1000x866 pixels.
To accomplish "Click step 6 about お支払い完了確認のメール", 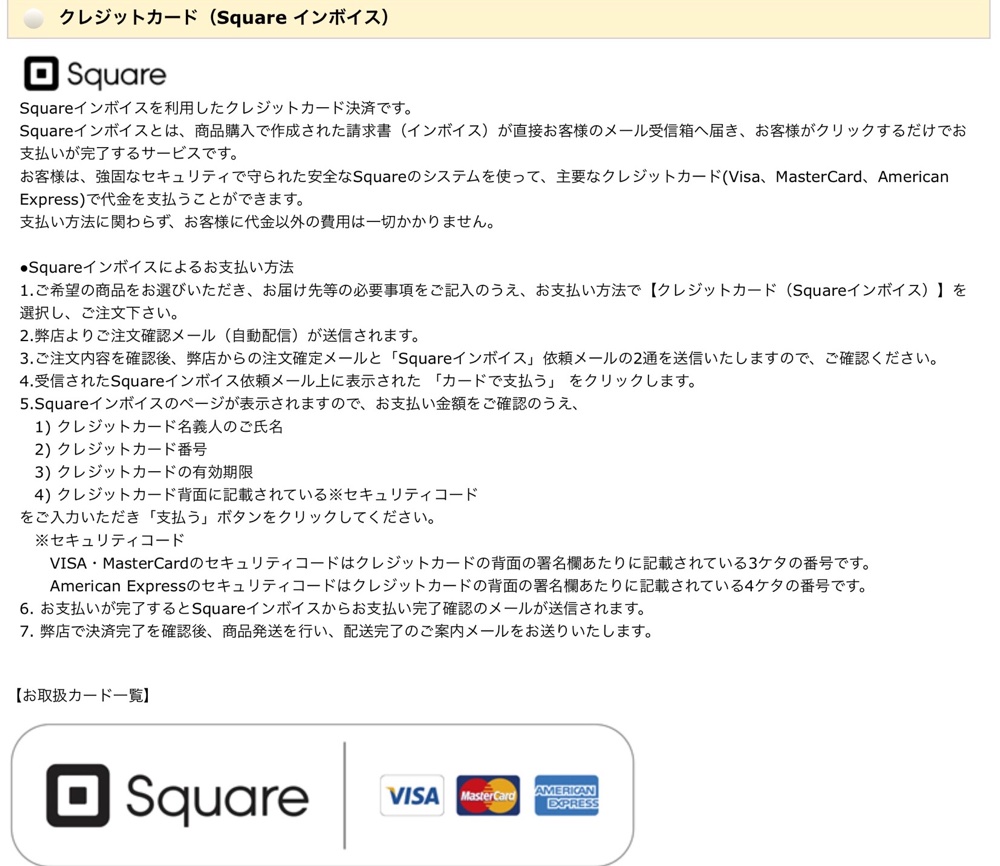I will click(334, 608).
